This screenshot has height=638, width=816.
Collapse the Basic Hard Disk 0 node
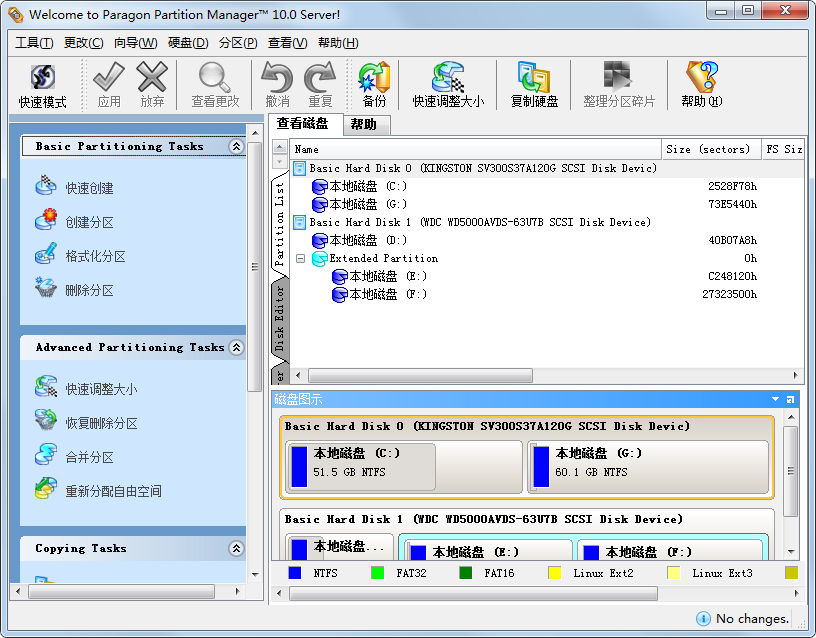tap(299, 168)
